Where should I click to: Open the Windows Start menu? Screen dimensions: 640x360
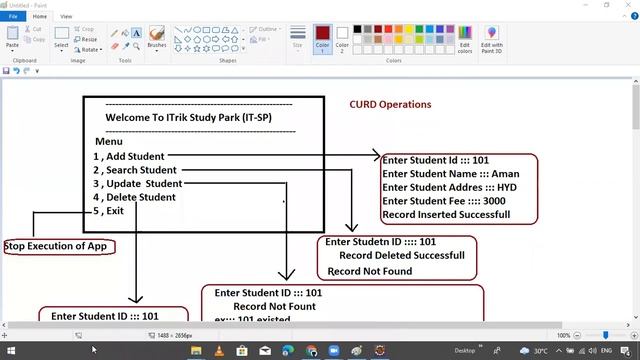(x=11, y=351)
